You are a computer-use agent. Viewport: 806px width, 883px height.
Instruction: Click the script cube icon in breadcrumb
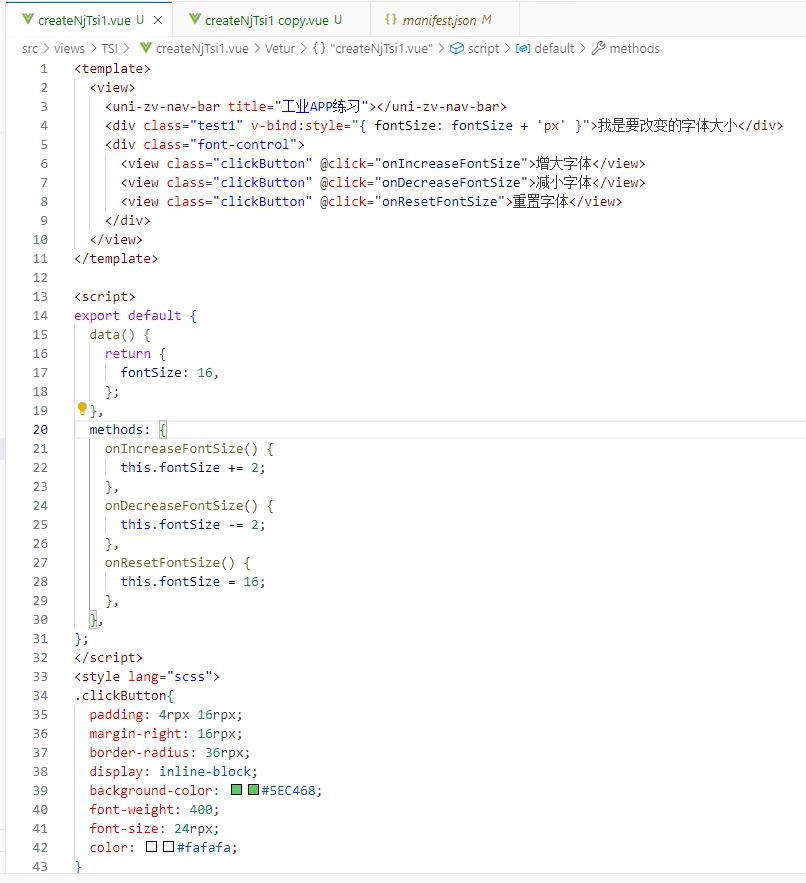[457, 48]
